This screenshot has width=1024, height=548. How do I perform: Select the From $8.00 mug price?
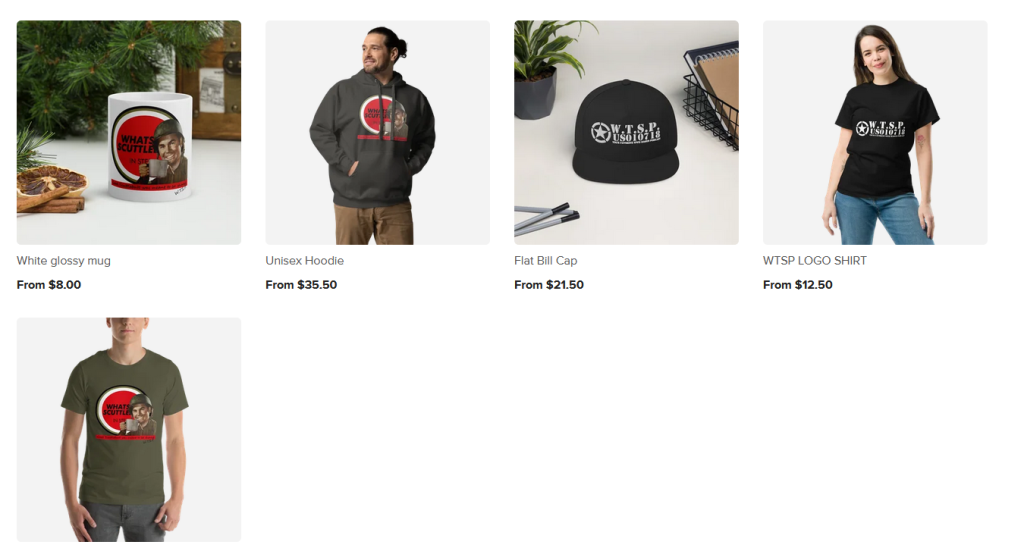coord(49,285)
